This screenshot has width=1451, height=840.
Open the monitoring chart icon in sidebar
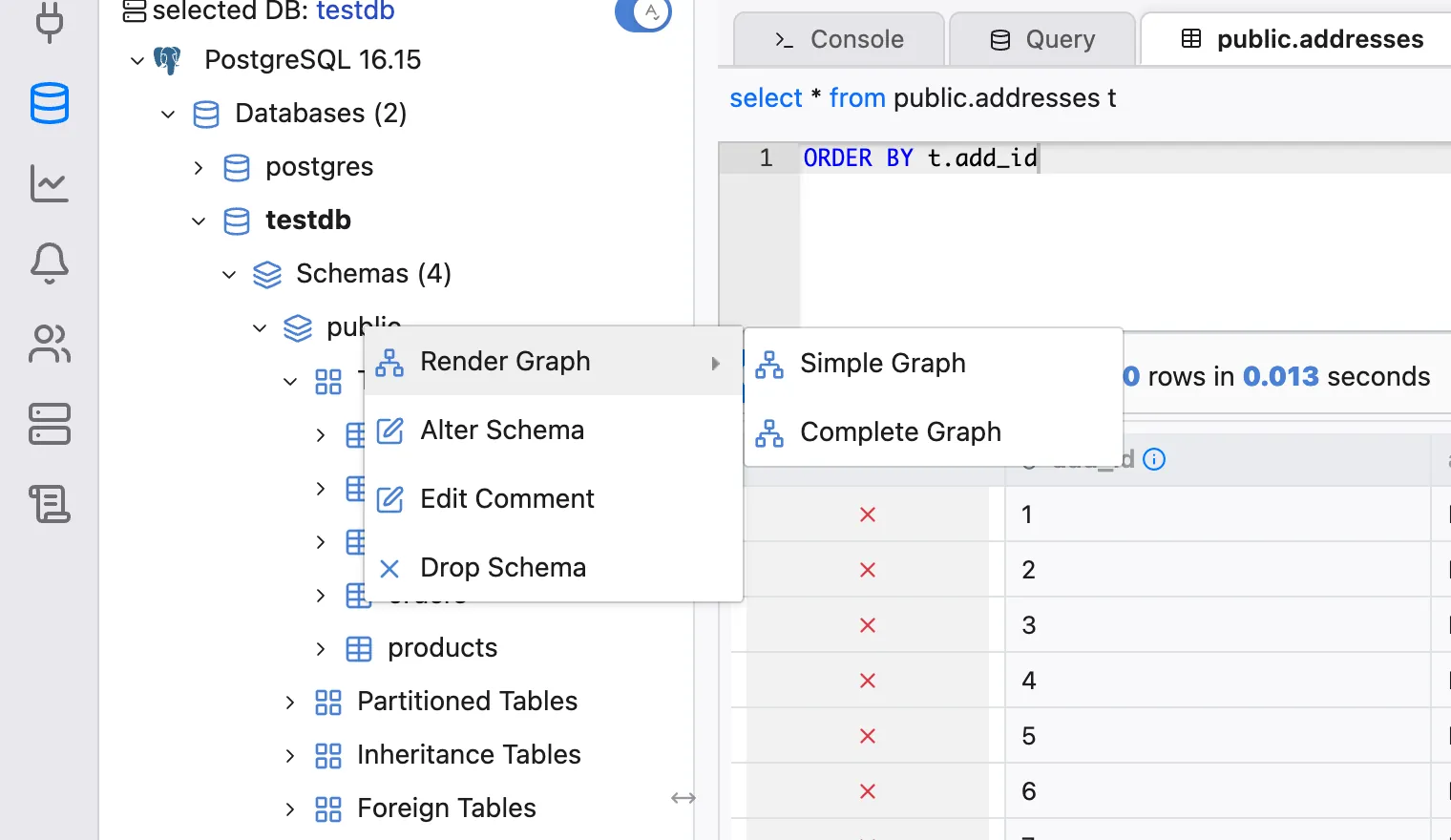tap(50, 183)
